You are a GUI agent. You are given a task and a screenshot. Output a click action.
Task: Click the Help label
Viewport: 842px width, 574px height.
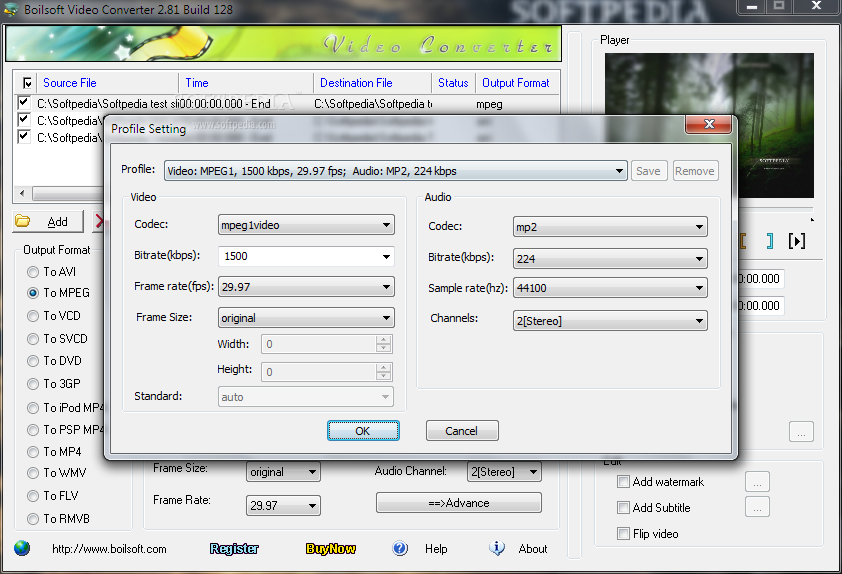436,549
